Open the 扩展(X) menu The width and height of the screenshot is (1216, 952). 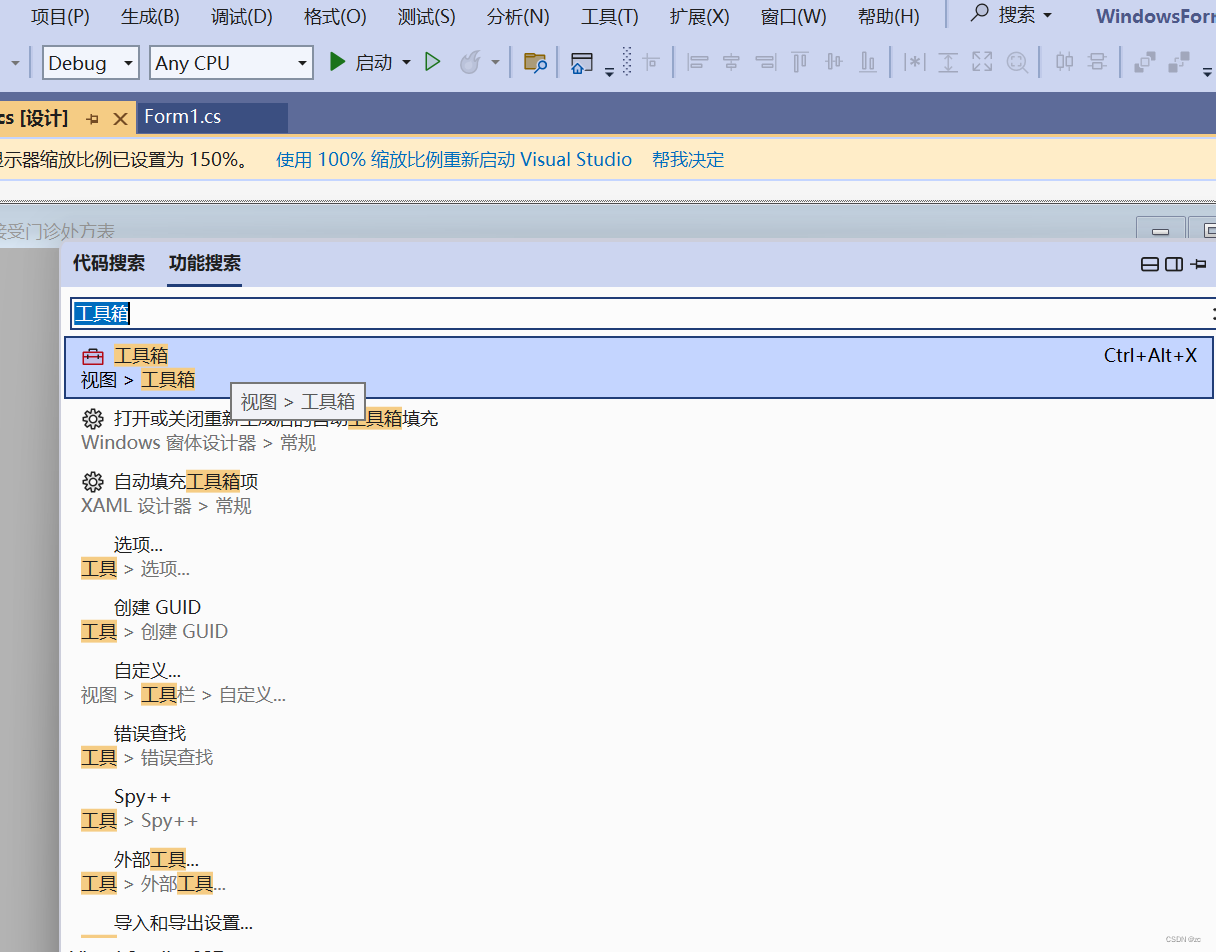(700, 16)
